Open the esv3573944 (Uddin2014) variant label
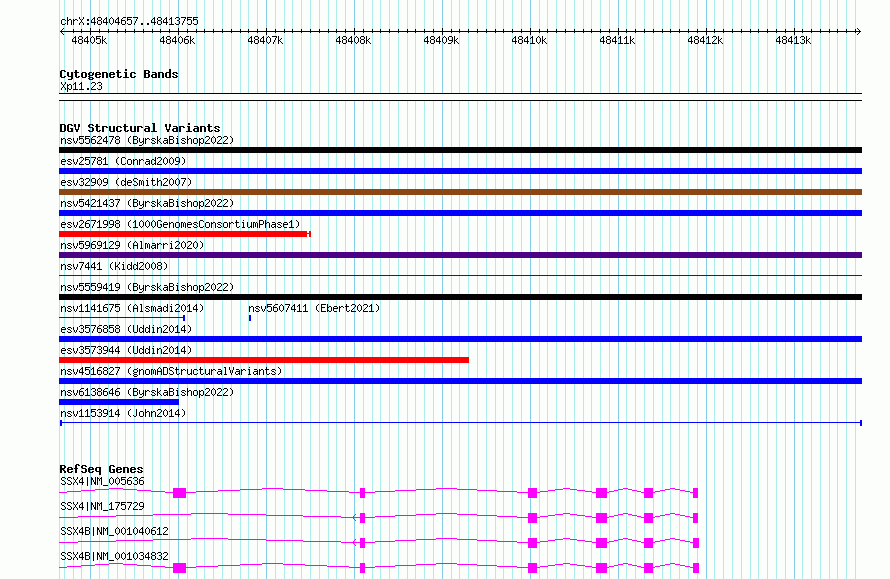The height and width of the screenshot is (579, 890). (x=126, y=350)
